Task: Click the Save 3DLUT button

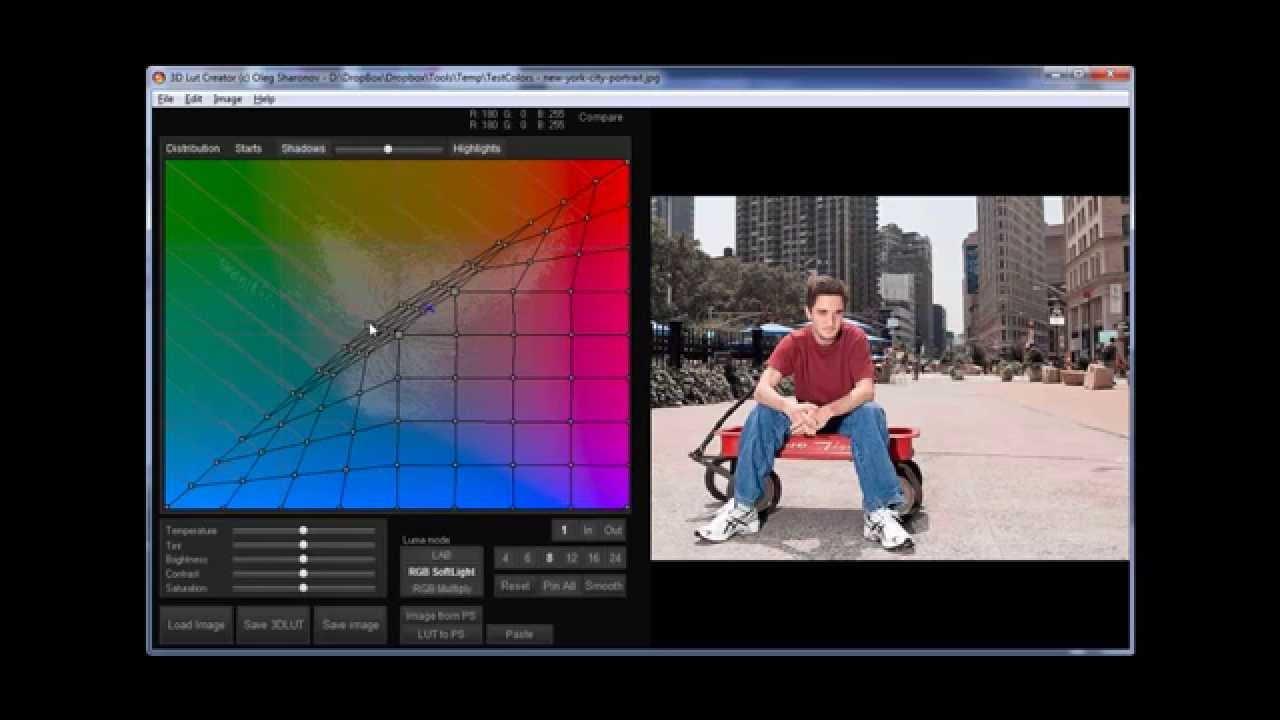Action: click(x=273, y=625)
